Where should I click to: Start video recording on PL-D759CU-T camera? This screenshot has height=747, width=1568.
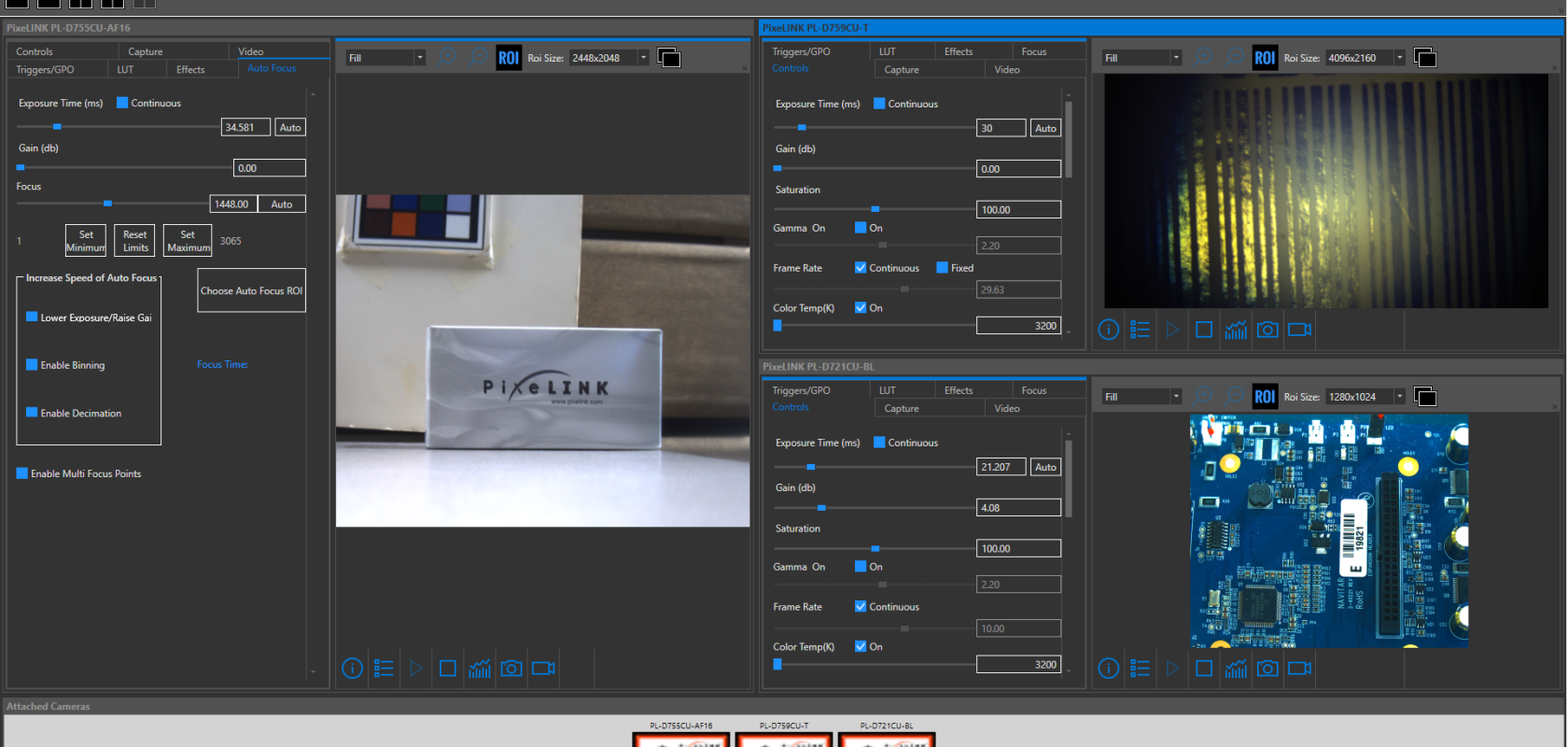click(x=1299, y=330)
